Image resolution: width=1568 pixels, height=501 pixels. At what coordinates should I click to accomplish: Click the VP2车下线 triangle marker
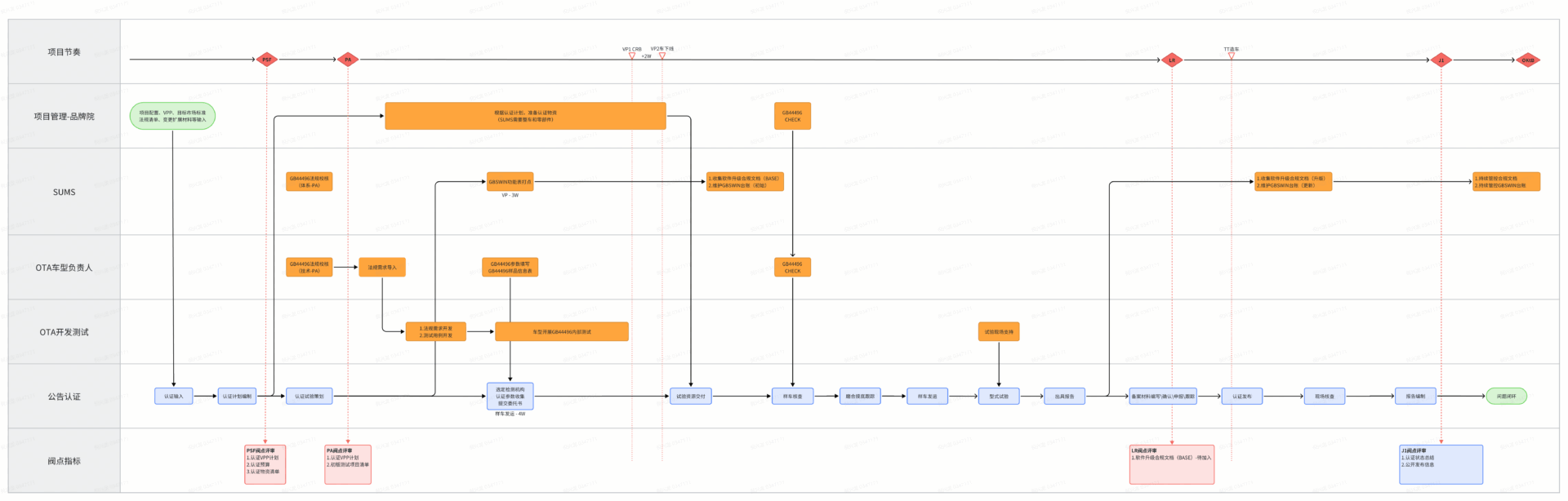click(x=662, y=55)
